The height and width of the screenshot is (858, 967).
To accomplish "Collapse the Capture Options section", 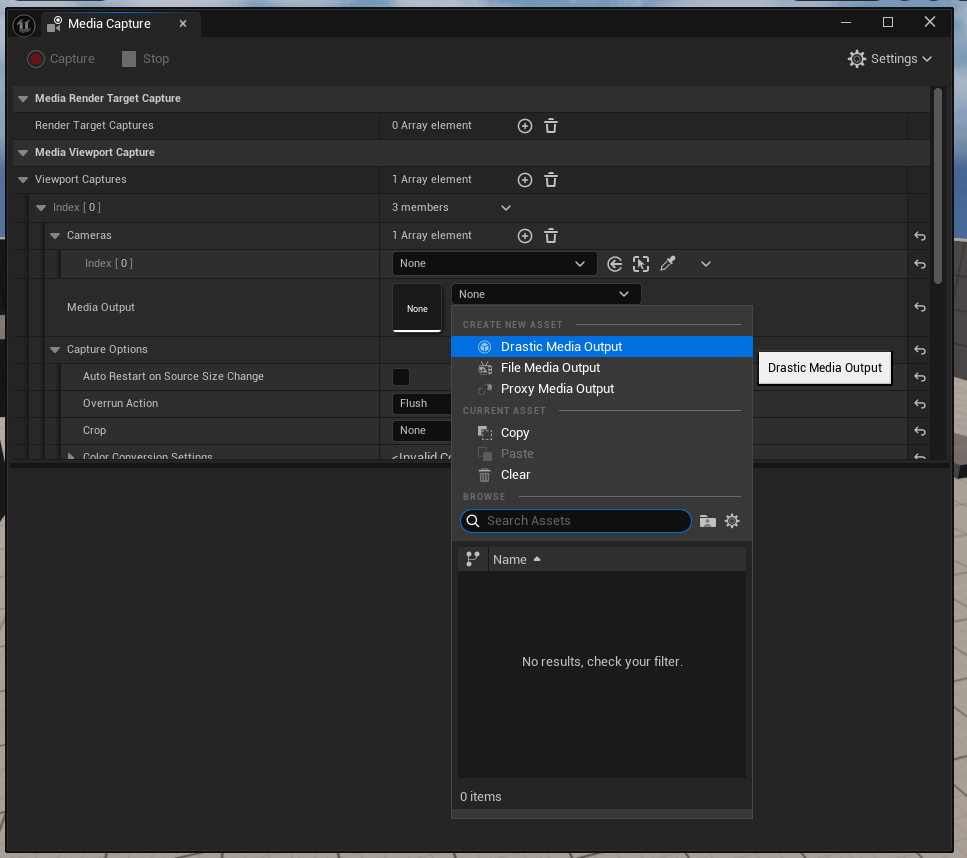I will click(x=55, y=350).
